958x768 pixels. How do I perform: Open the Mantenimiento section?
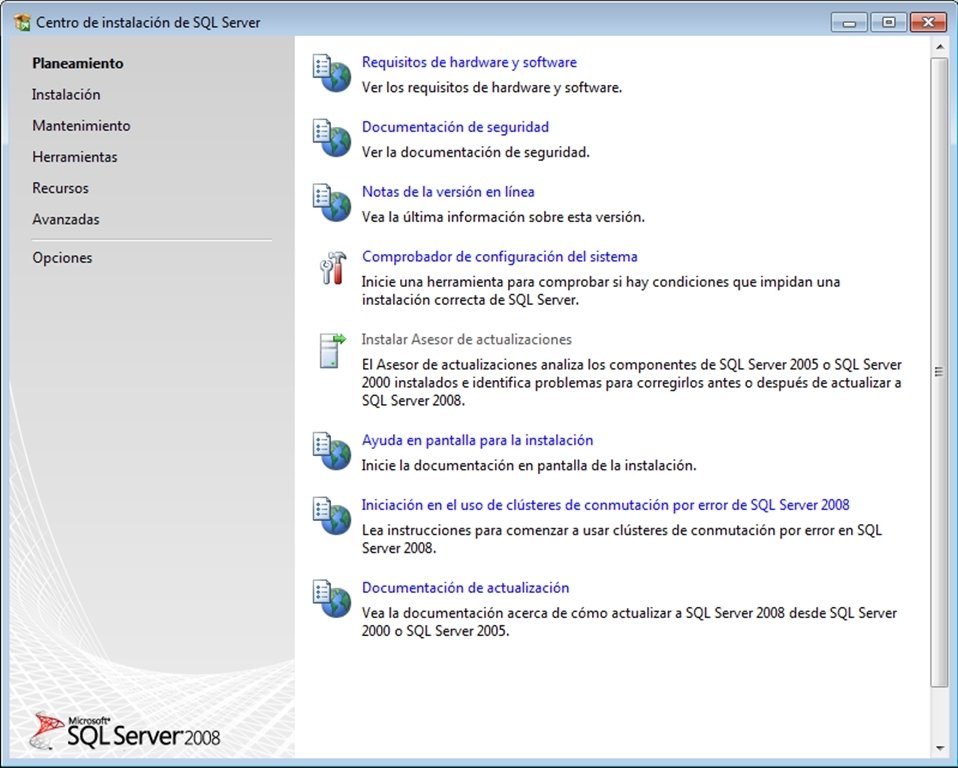tap(81, 125)
